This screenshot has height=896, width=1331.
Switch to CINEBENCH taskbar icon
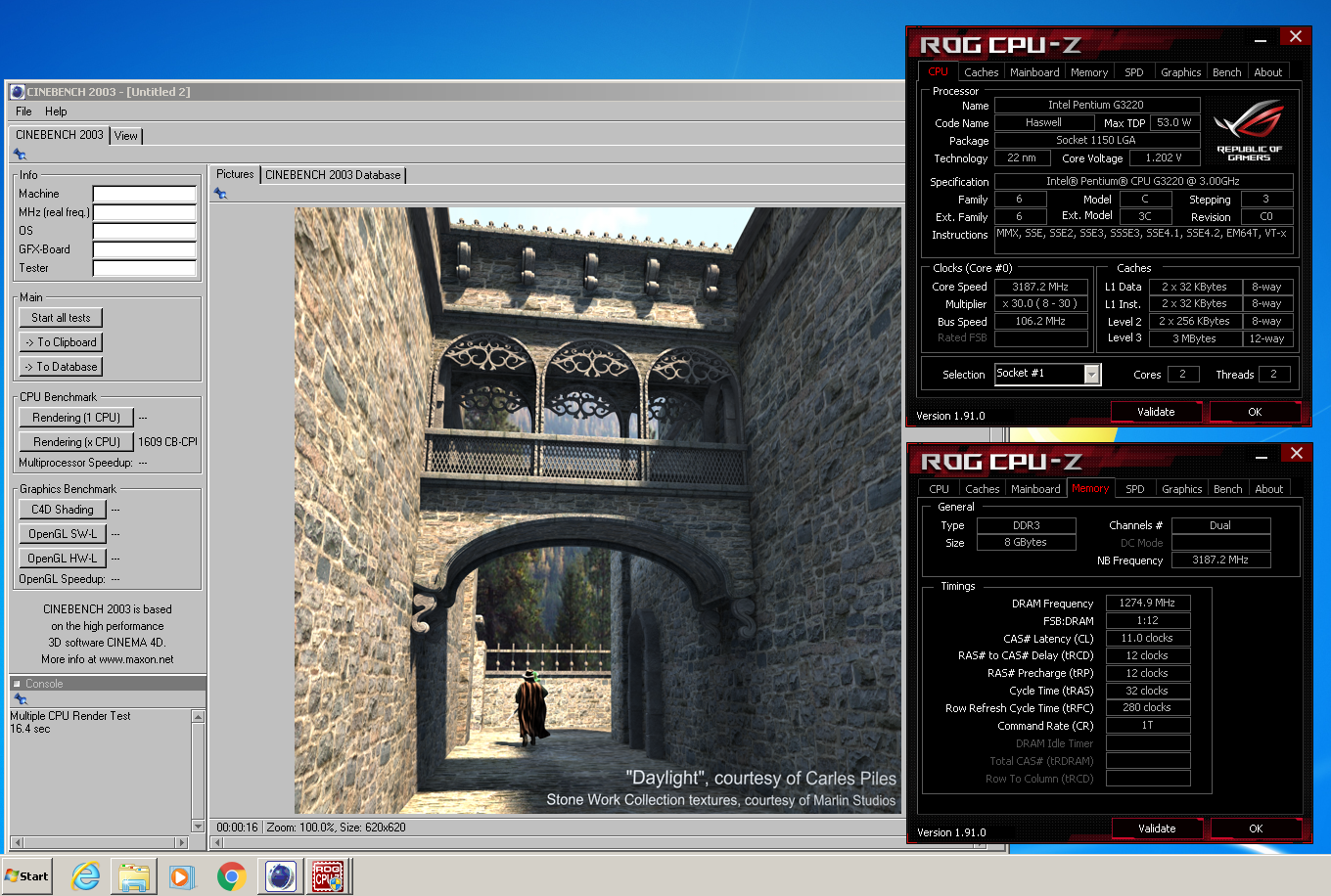click(280, 875)
